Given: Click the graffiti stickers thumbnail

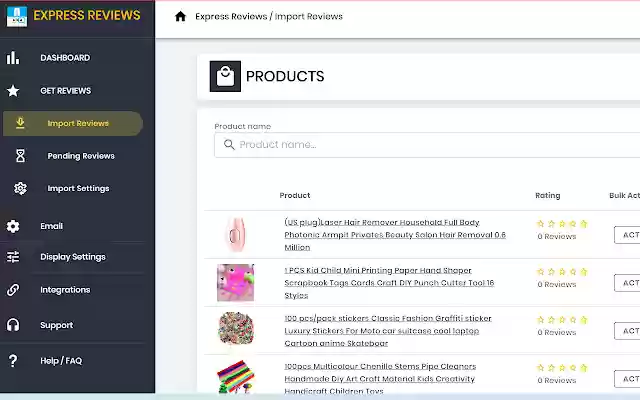Looking at the screenshot, I should 236,329.
